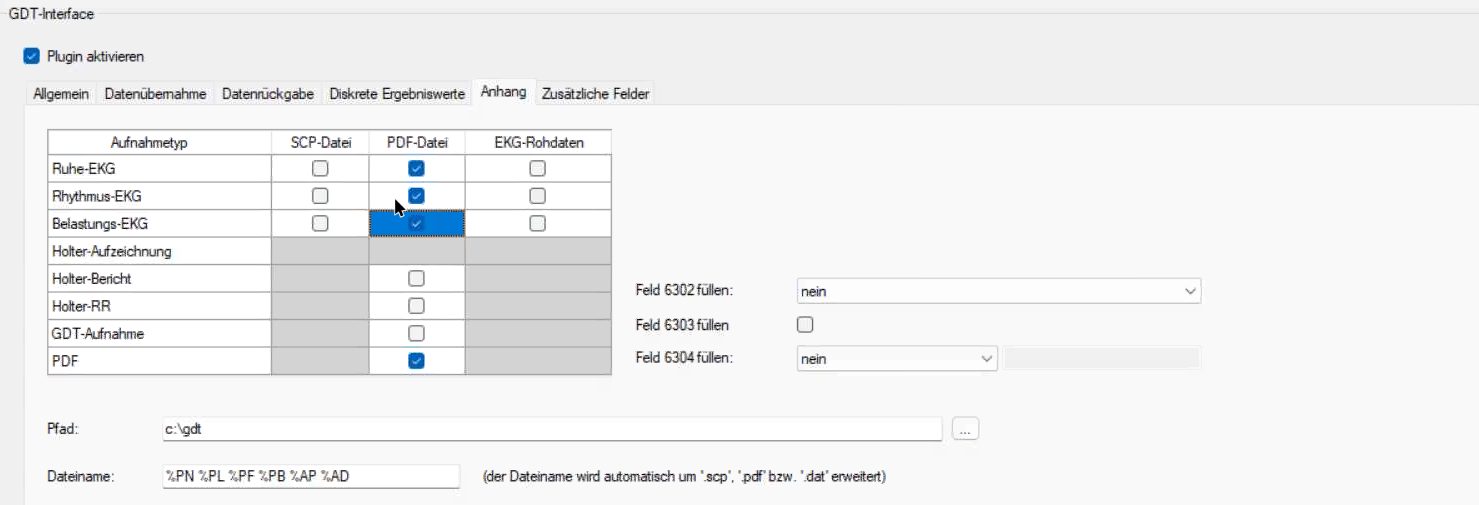Switch to the Allgemein tab

pyautogui.click(x=61, y=94)
